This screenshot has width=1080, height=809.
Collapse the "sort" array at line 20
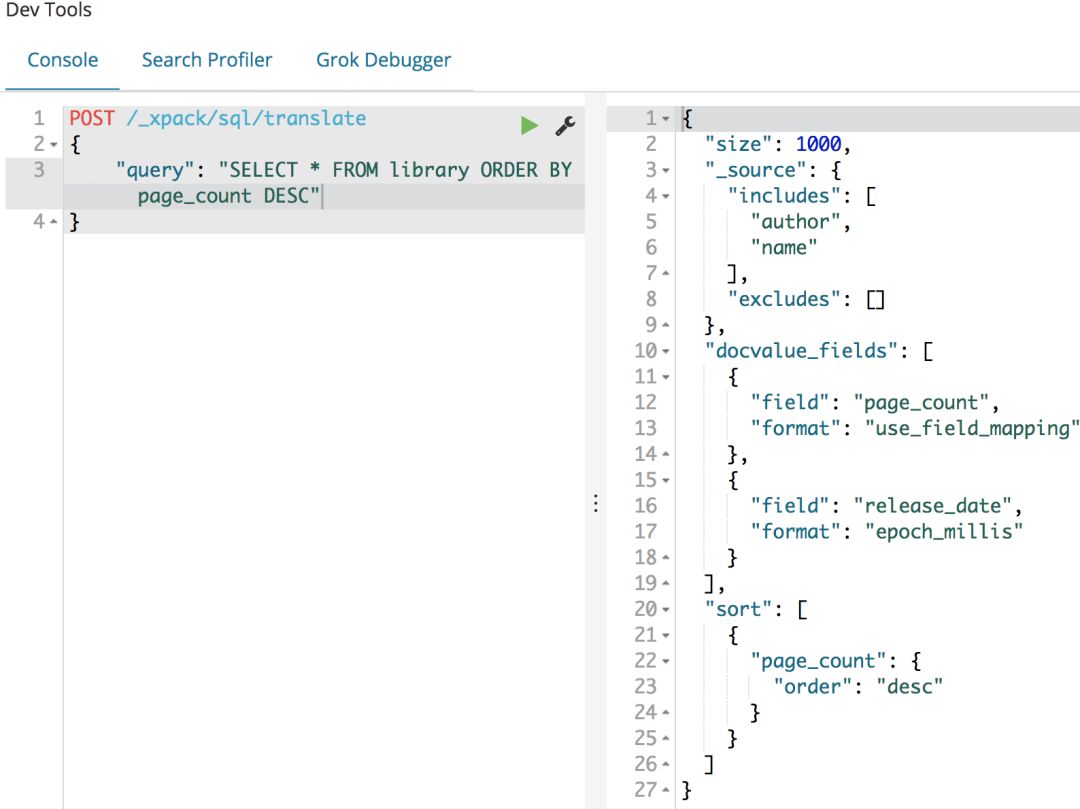(665, 609)
